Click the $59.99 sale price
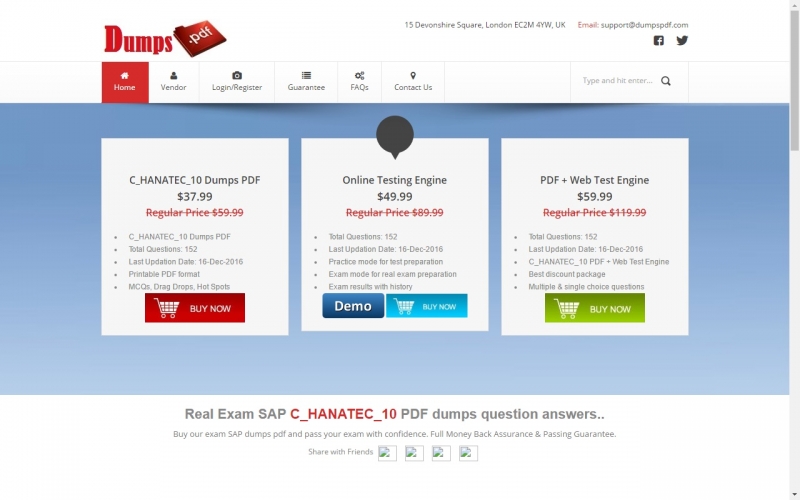The image size is (800, 500). [595, 196]
